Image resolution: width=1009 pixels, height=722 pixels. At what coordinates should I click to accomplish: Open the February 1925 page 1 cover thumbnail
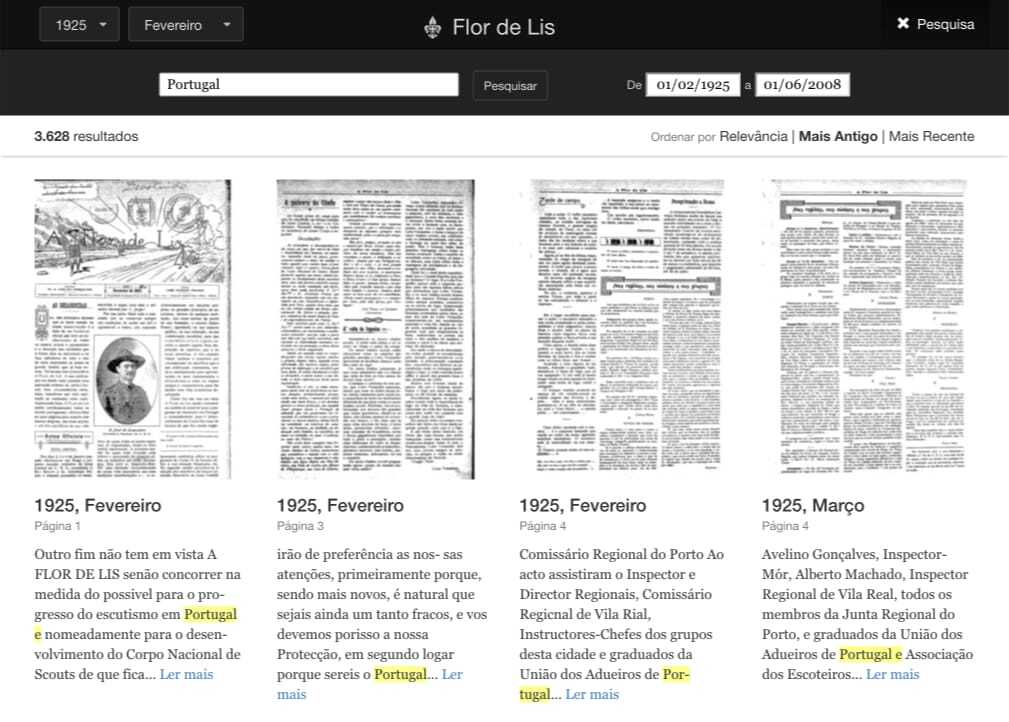(x=133, y=329)
